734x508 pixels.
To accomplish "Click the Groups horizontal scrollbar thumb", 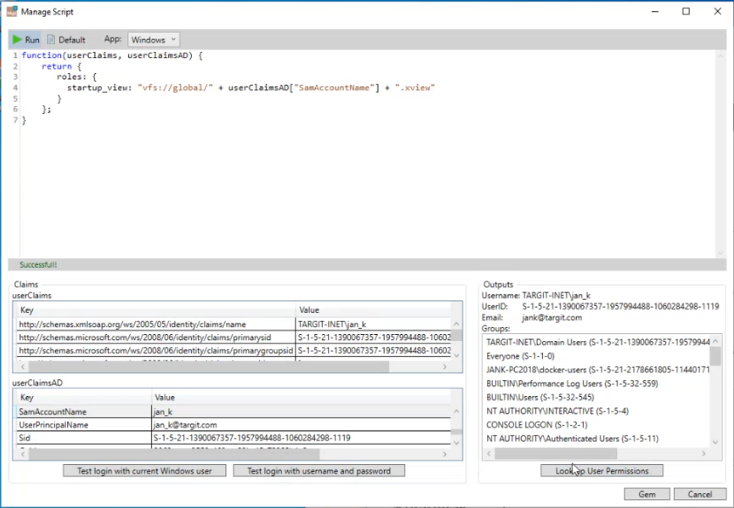I will coord(556,453).
